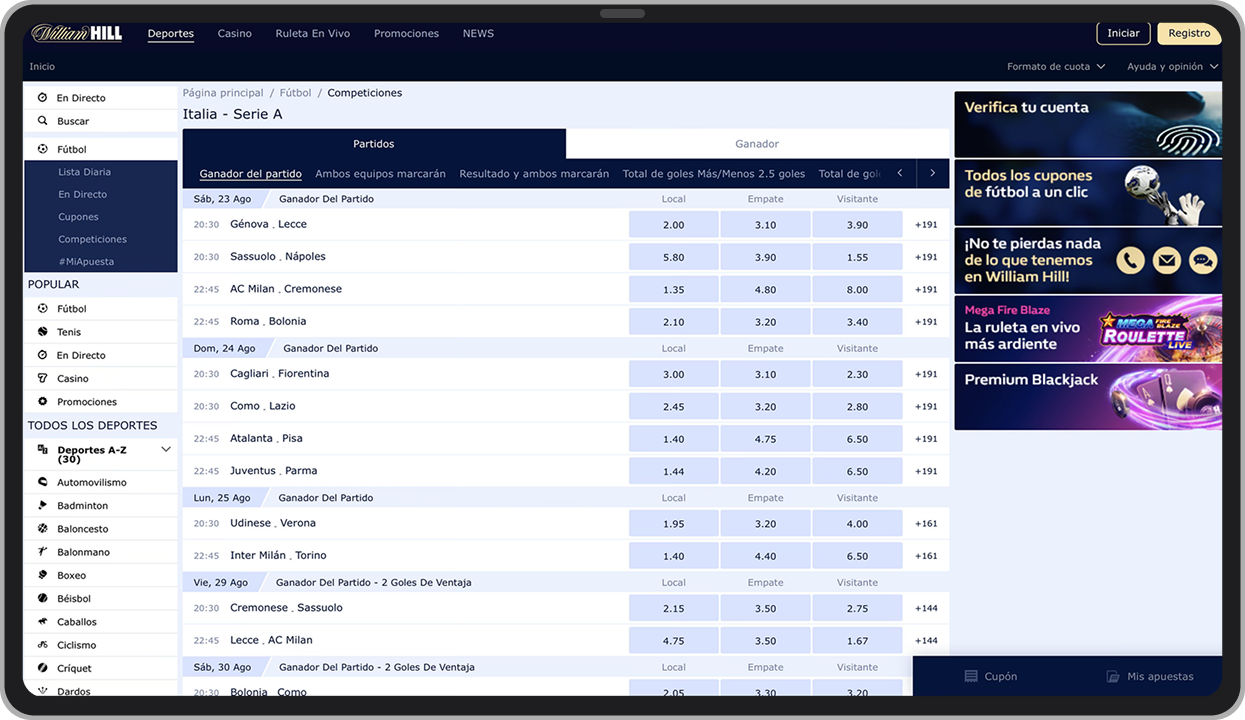Image resolution: width=1245 pixels, height=720 pixels.
Task: Open the Críquet icon
Action: pos(42,668)
